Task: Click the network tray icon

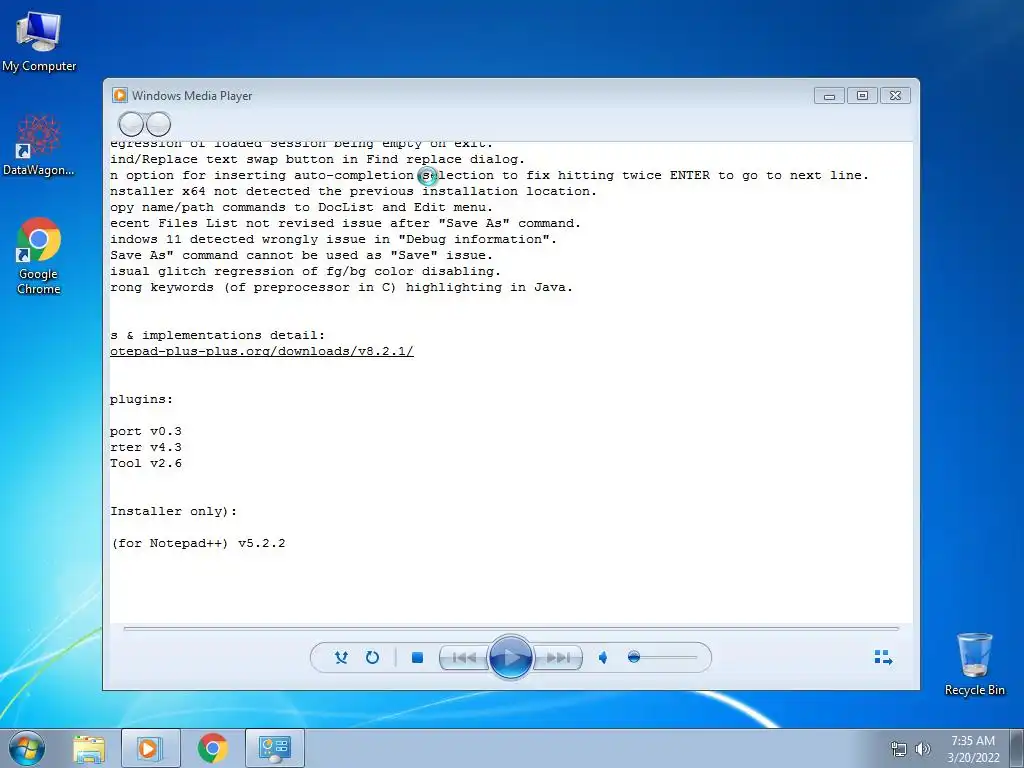Action: (x=899, y=749)
